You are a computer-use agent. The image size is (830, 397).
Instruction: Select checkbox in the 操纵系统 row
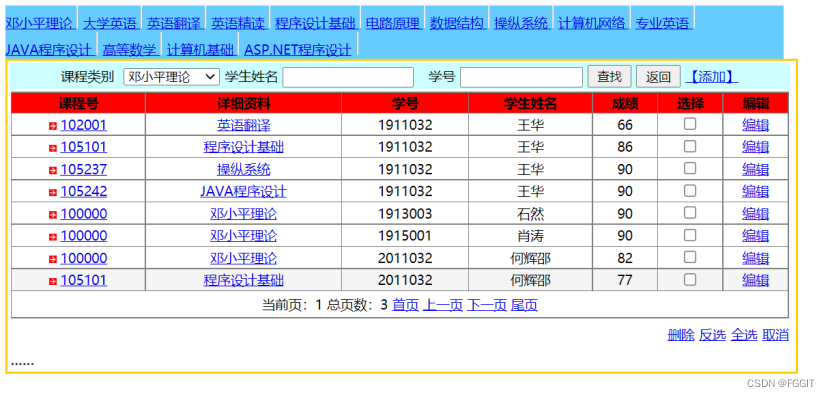tap(690, 168)
